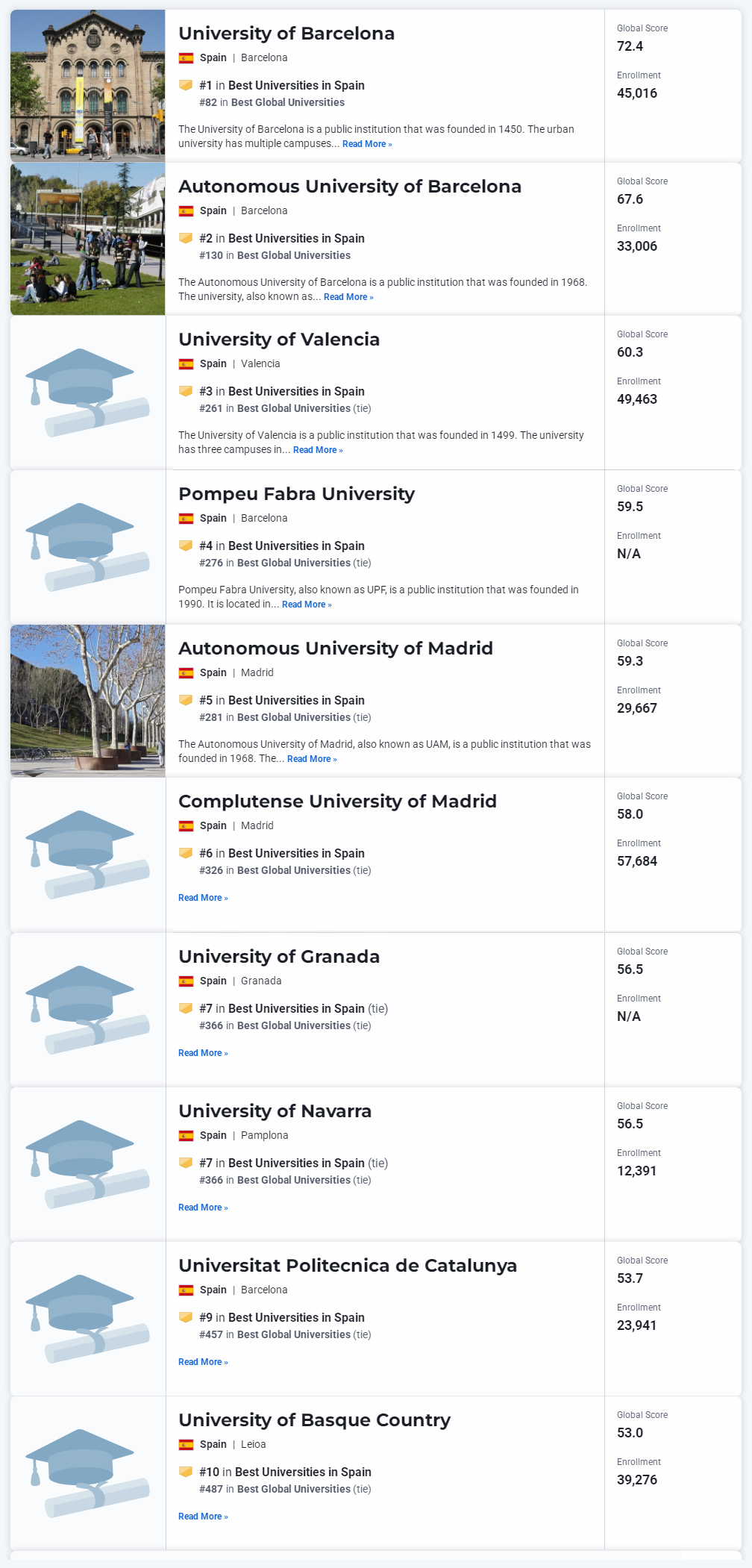Open Best Universities in Spain link for #5
Screen dimensions: 752x1568
pyautogui.click(x=296, y=700)
